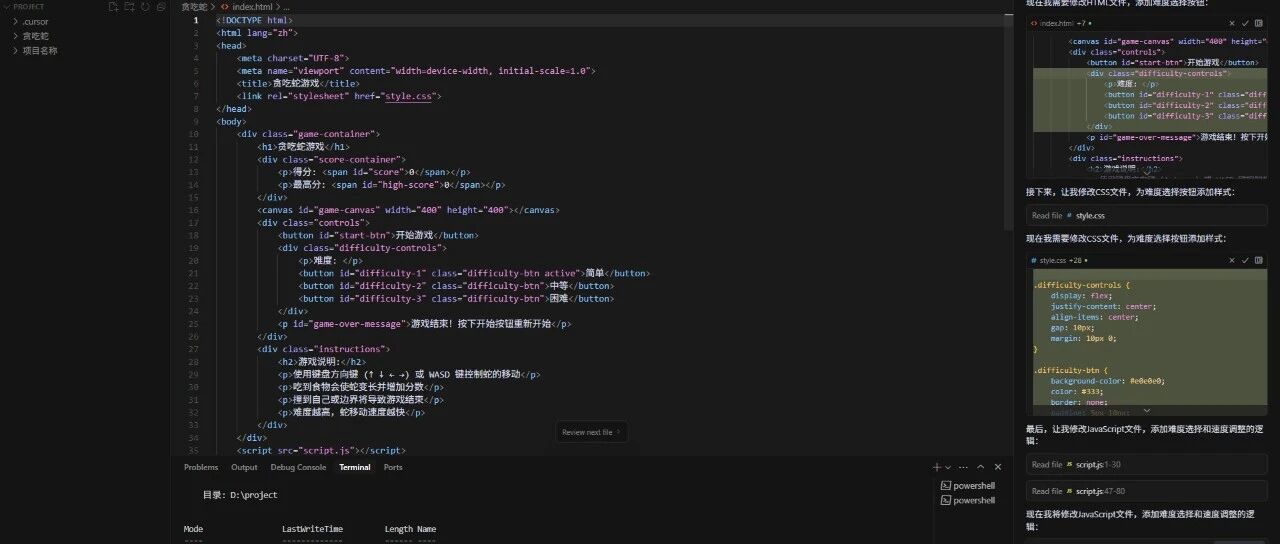
Task: Click the editor vertical scrollbar
Action: click(x=1009, y=120)
